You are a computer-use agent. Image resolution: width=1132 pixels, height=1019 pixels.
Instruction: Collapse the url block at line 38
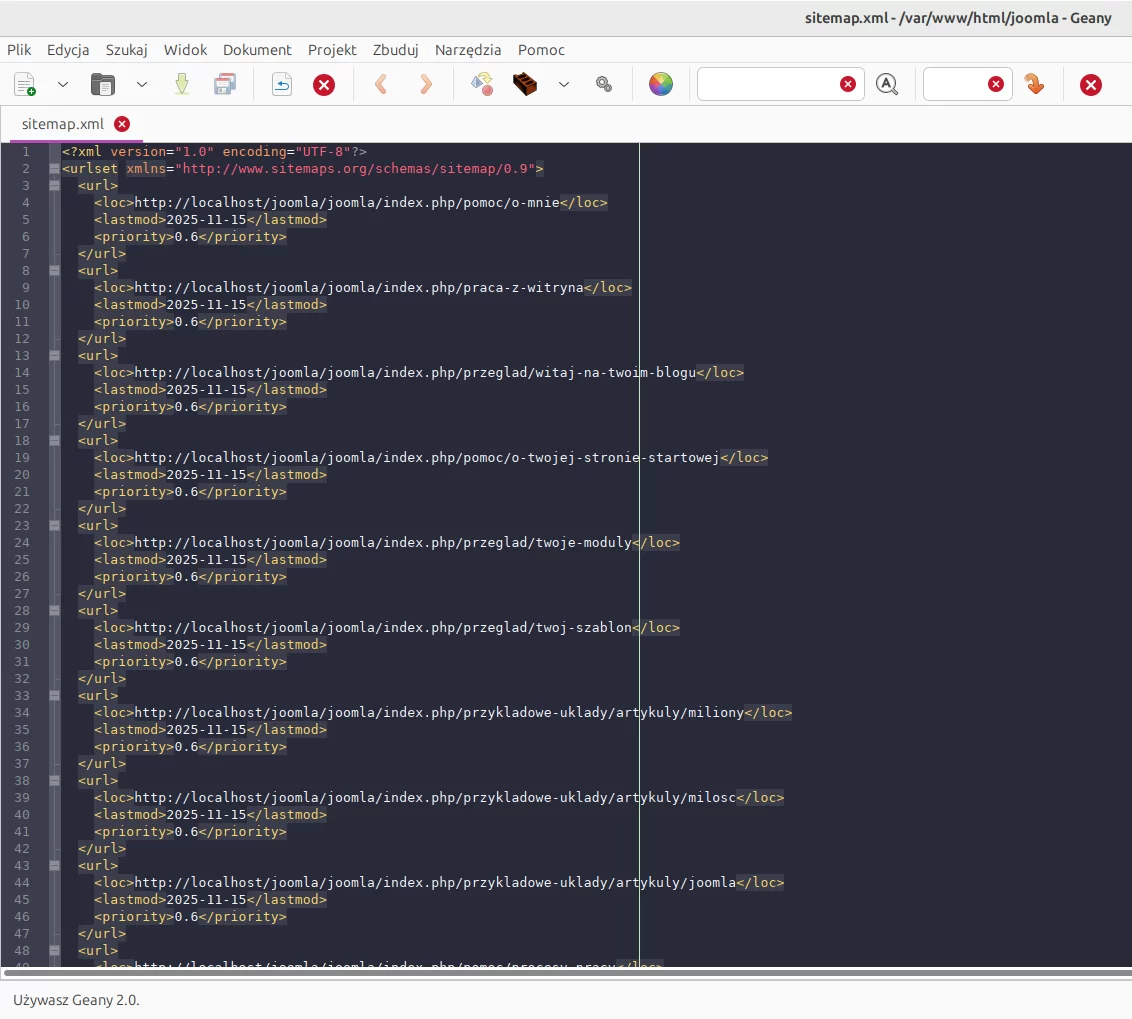54,780
